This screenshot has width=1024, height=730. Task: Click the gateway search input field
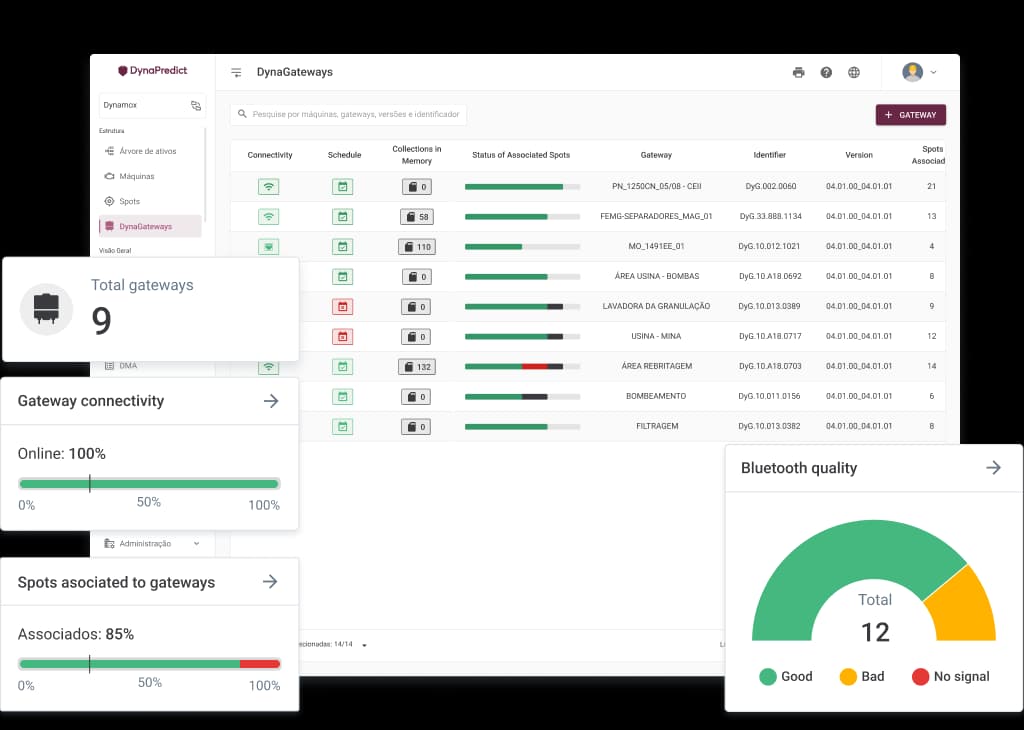click(x=348, y=115)
